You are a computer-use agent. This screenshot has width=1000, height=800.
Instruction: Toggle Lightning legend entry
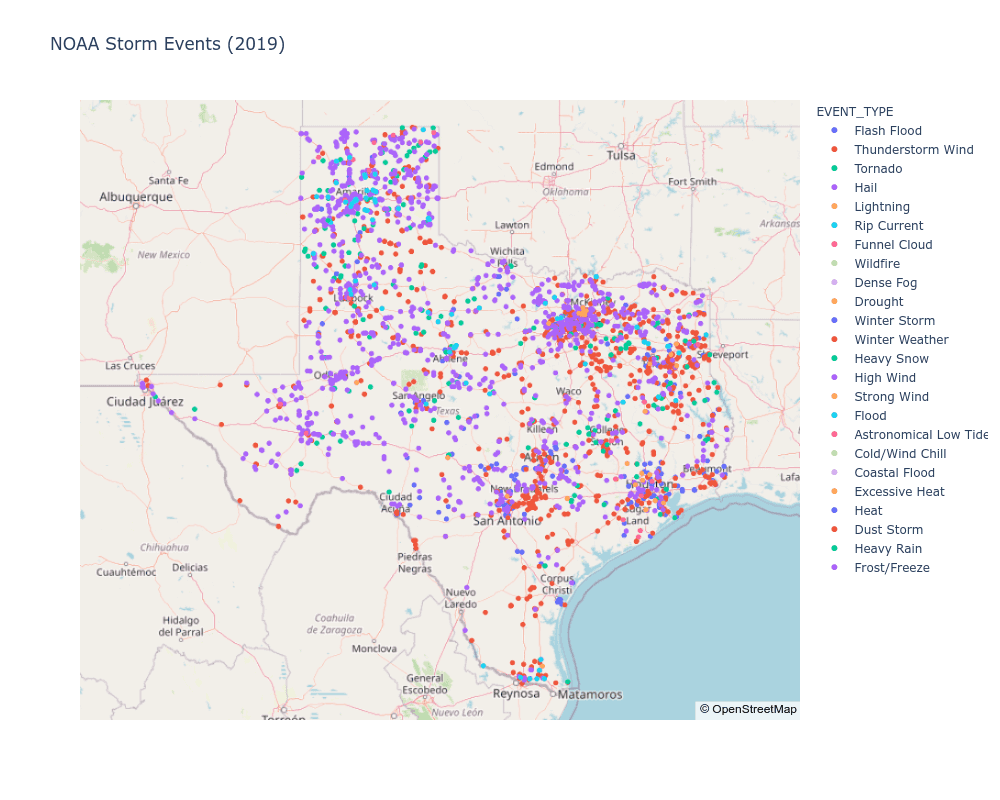point(881,207)
